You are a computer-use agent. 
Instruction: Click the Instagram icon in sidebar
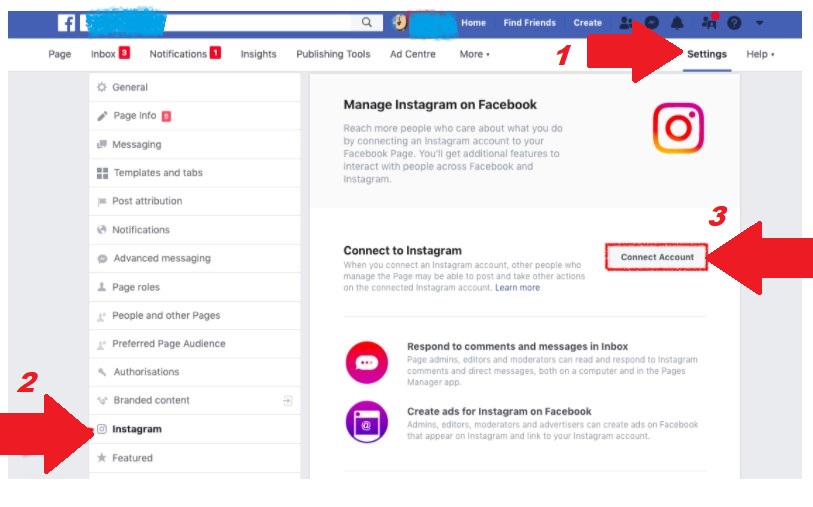point(102,429)
